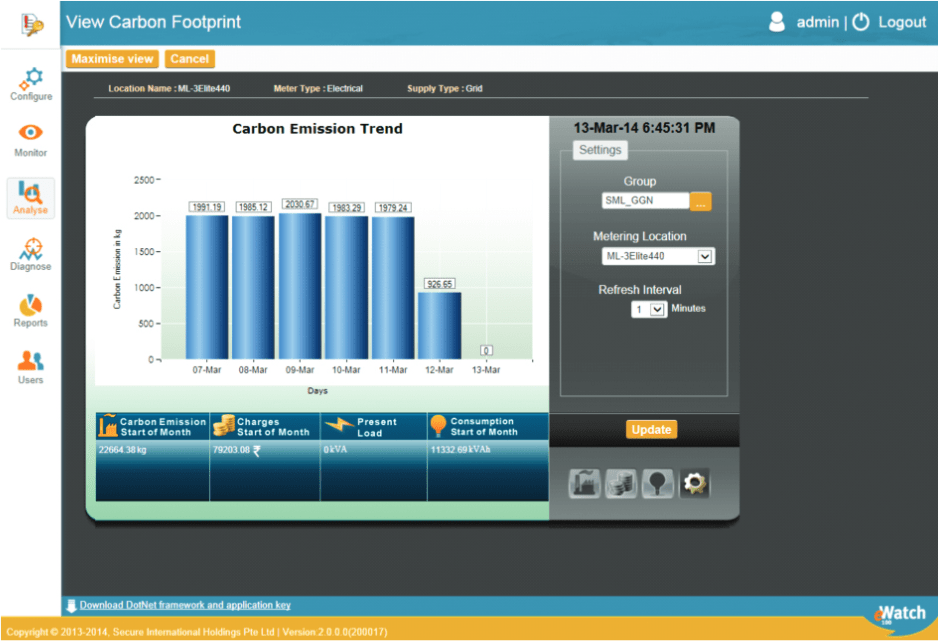Image resolution: width=940 pixels, height=641 pixels.
Task: Click the Maximise view button
Action: pos(113,59)
